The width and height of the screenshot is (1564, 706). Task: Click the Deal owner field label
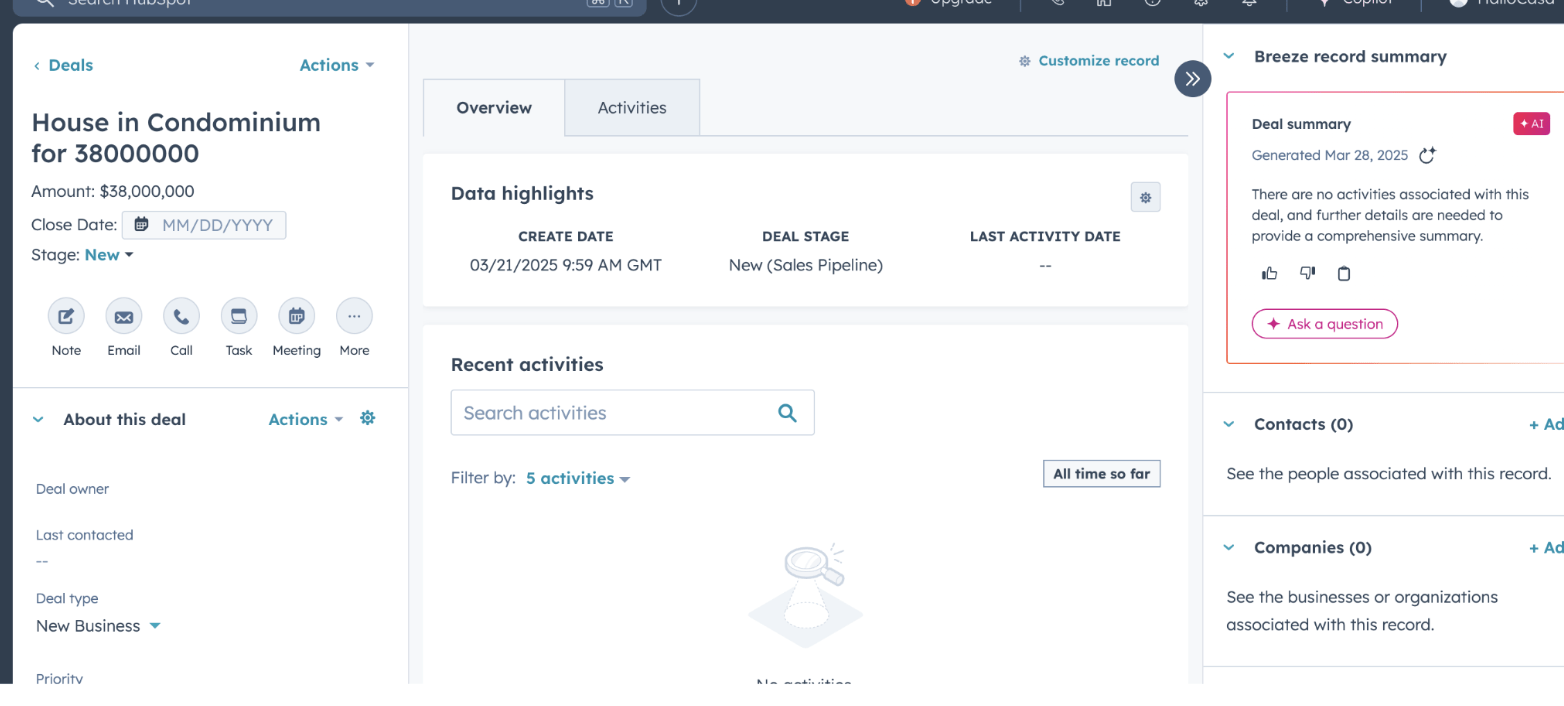point(72,489)
